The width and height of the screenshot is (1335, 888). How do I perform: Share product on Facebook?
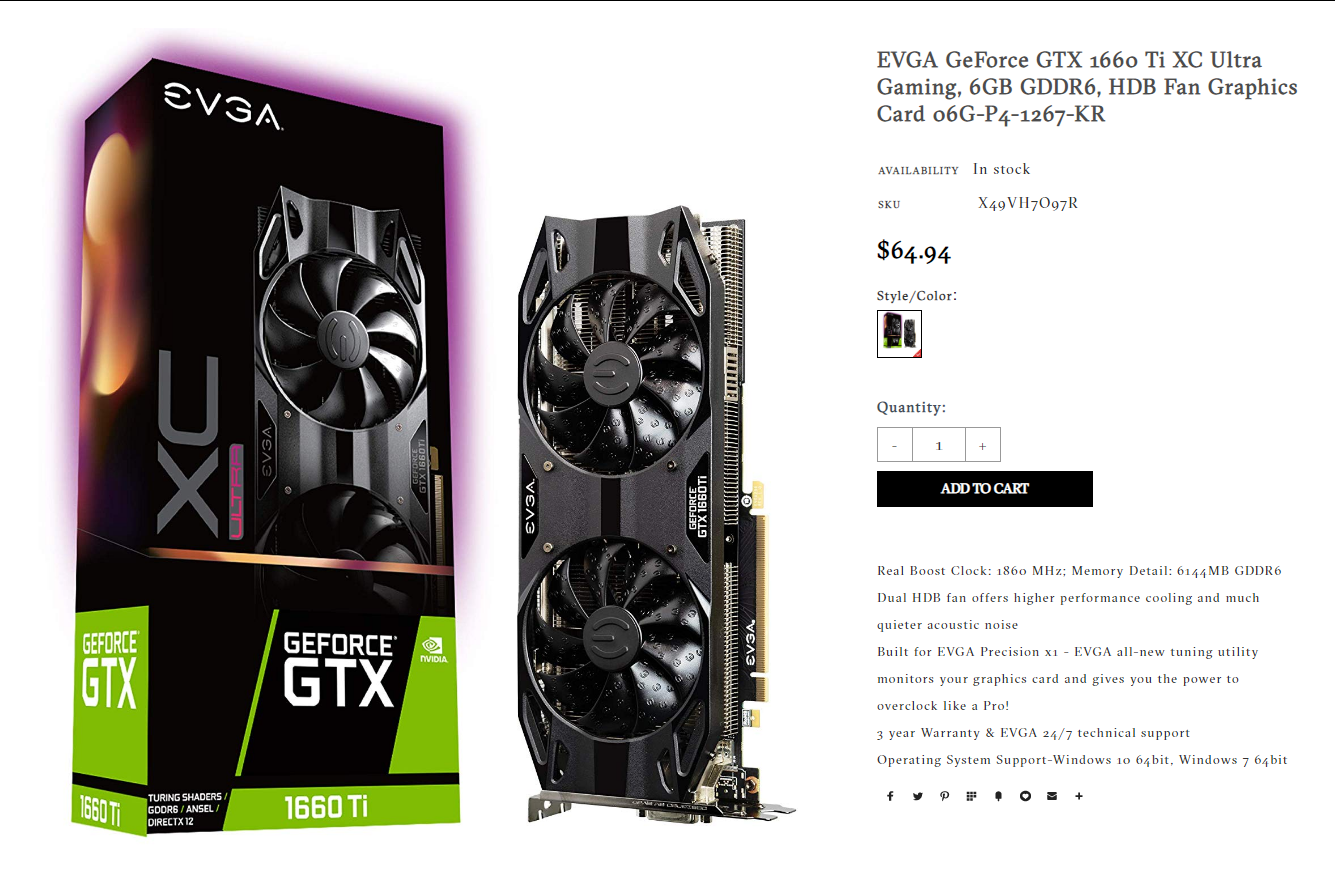(890, 796)
